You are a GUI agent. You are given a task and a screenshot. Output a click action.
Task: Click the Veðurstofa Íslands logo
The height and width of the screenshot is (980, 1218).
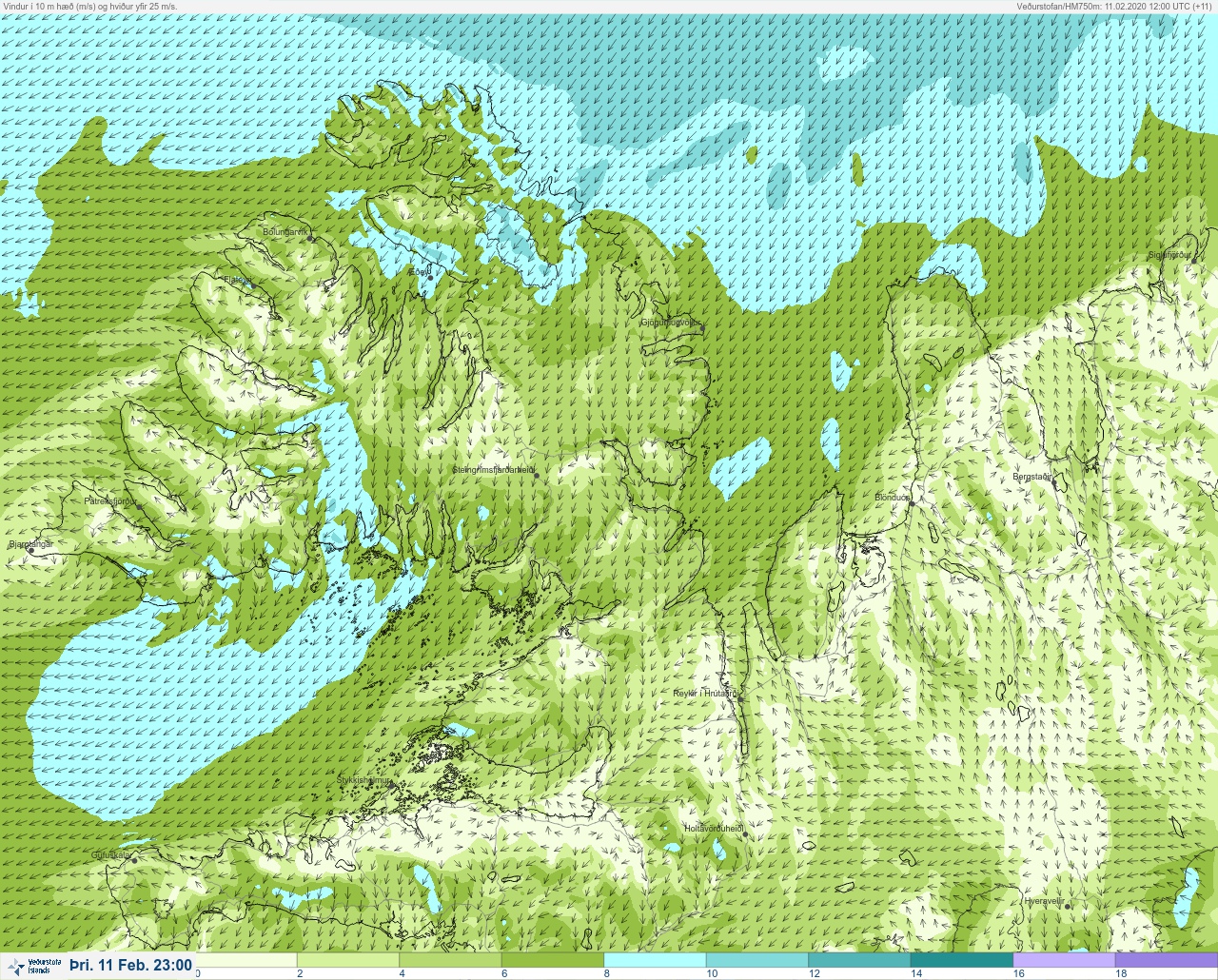coord(33,966)
